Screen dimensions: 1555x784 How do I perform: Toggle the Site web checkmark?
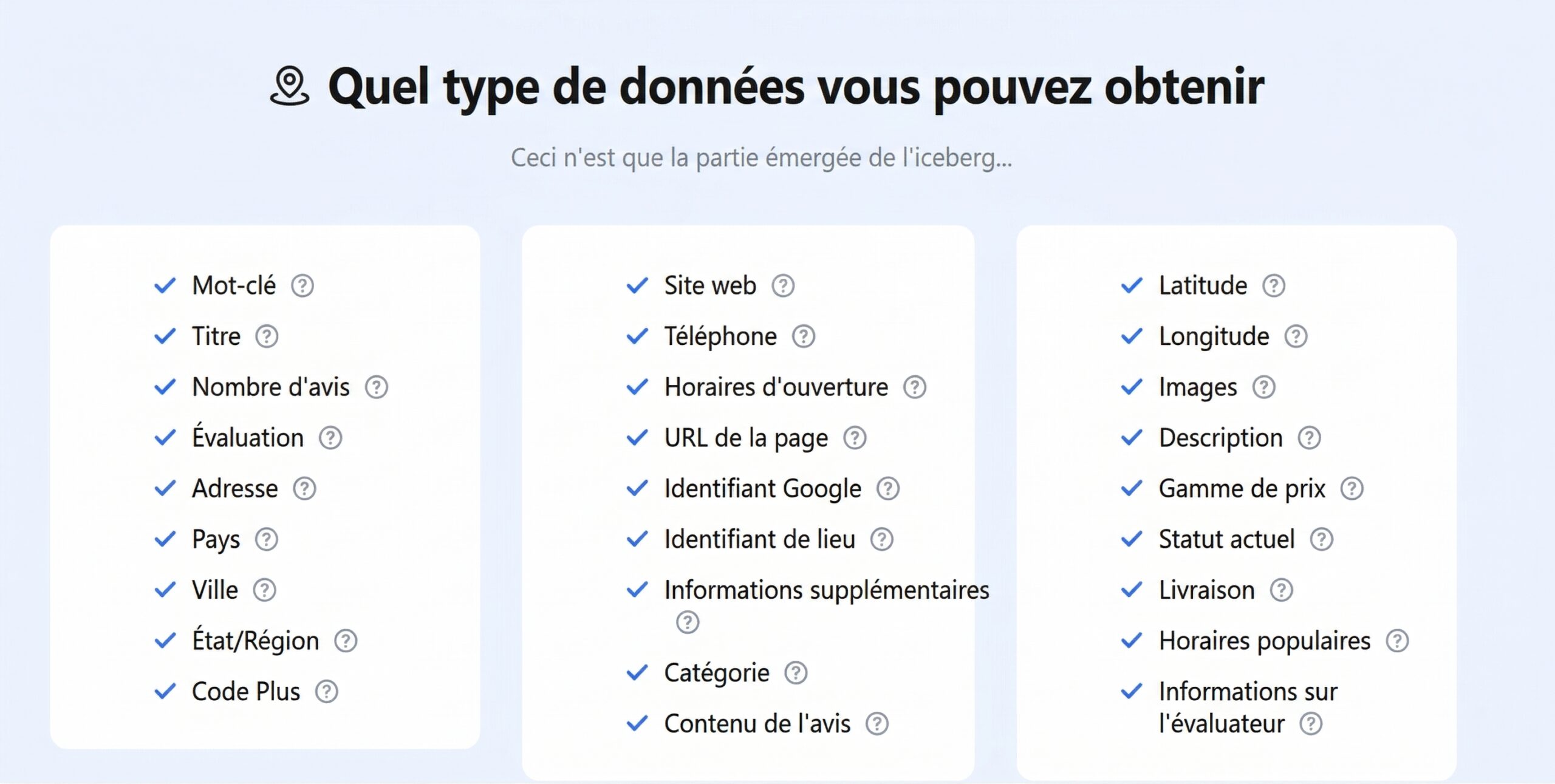tap(636, 285)
